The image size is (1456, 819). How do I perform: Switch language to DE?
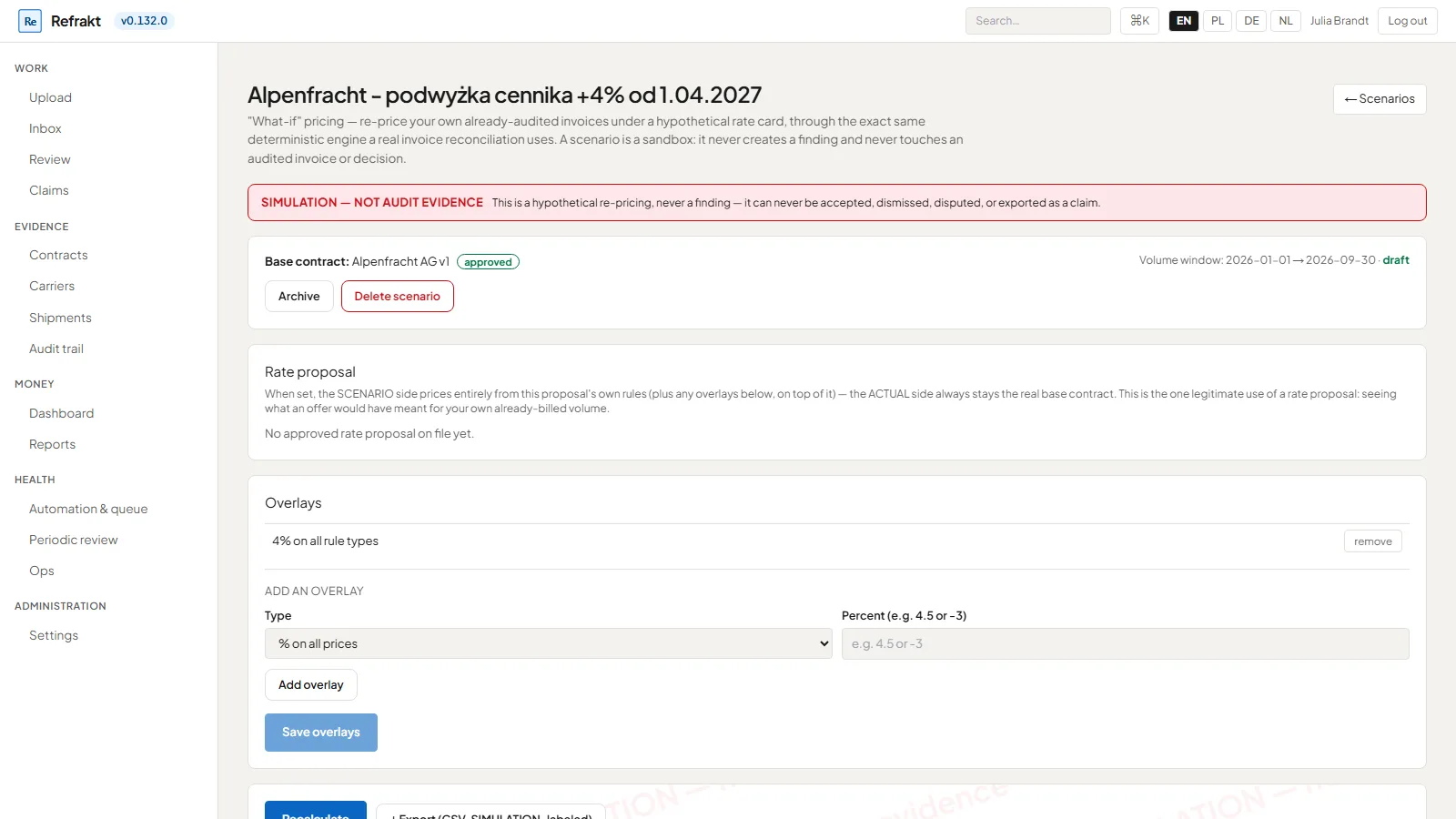pyautogui.click(x=1251, y=21)
